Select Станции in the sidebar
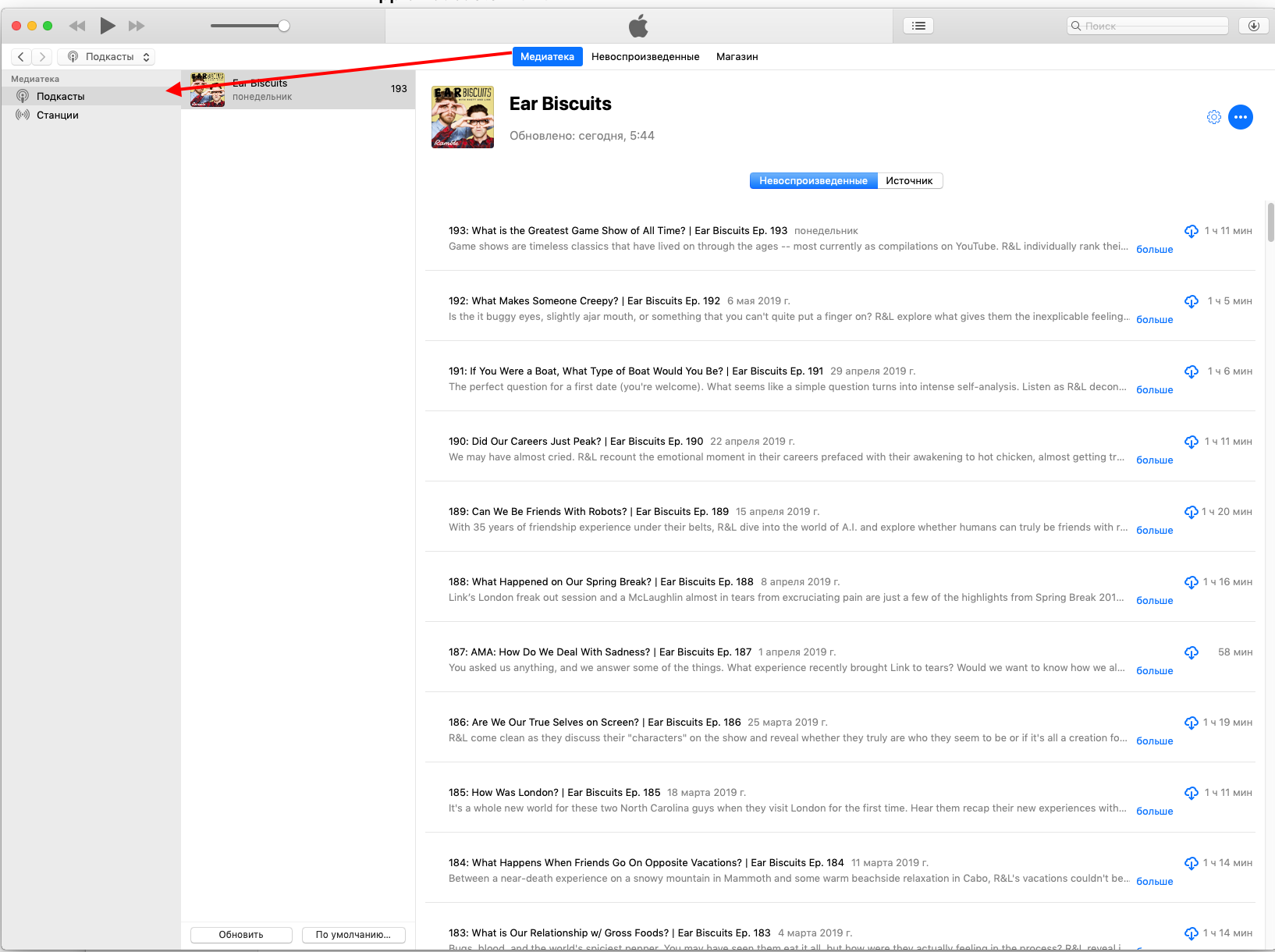1275x952 pixels. click(x=91, y=115)
